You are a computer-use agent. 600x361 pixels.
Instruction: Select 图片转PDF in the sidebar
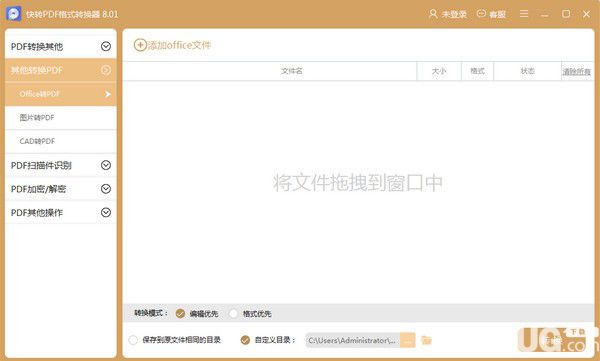[61, 118]
